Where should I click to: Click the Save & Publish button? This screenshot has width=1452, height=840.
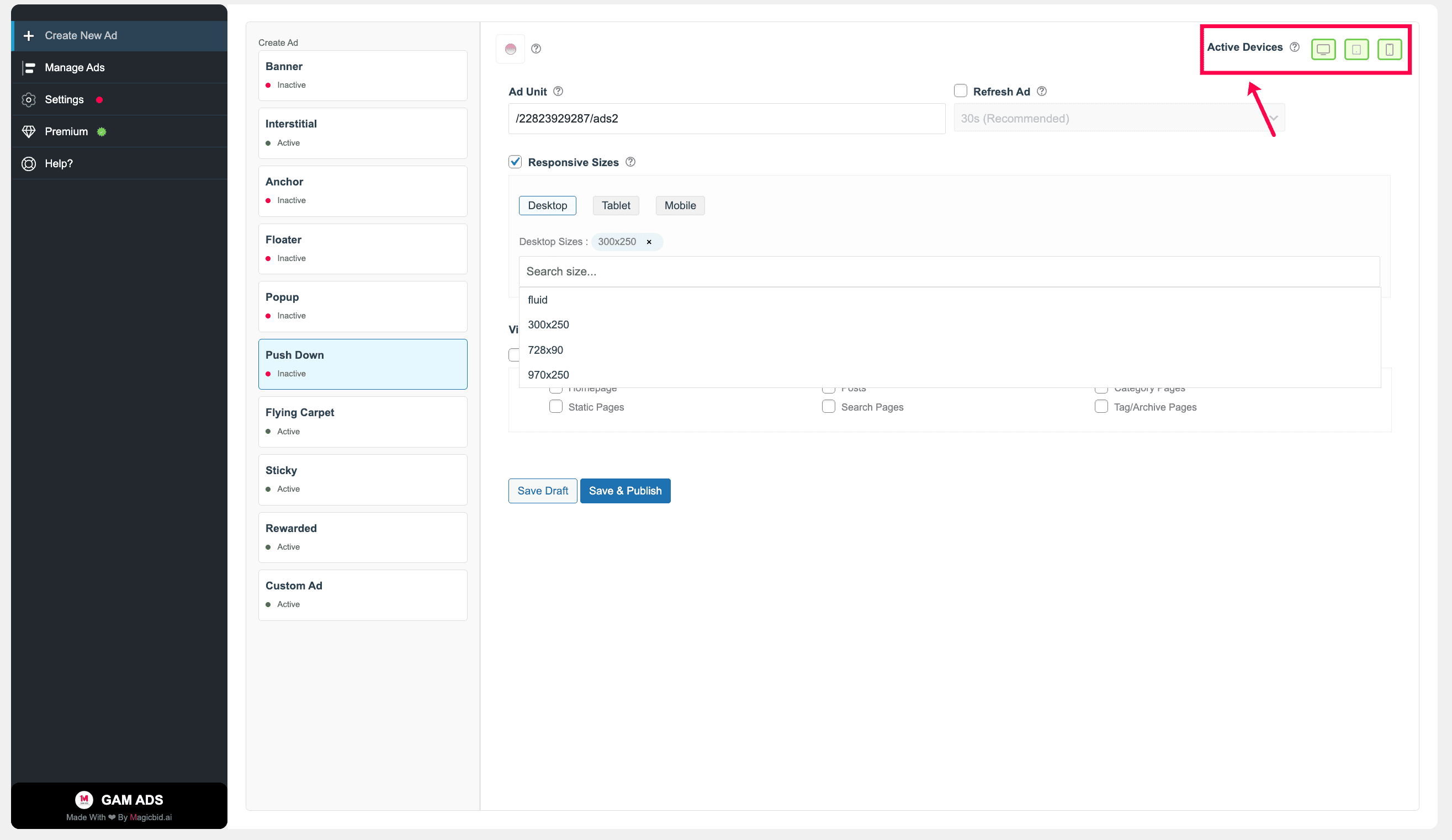[625, 491]
